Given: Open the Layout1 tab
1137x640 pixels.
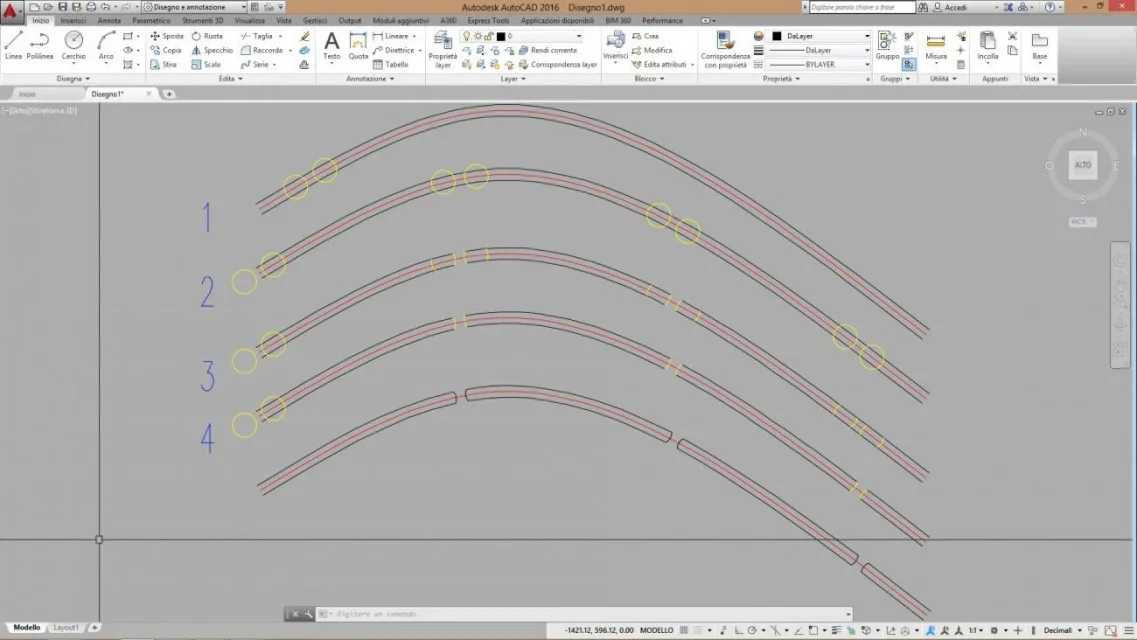Looking at the screenshot, I should coord(65,628).
